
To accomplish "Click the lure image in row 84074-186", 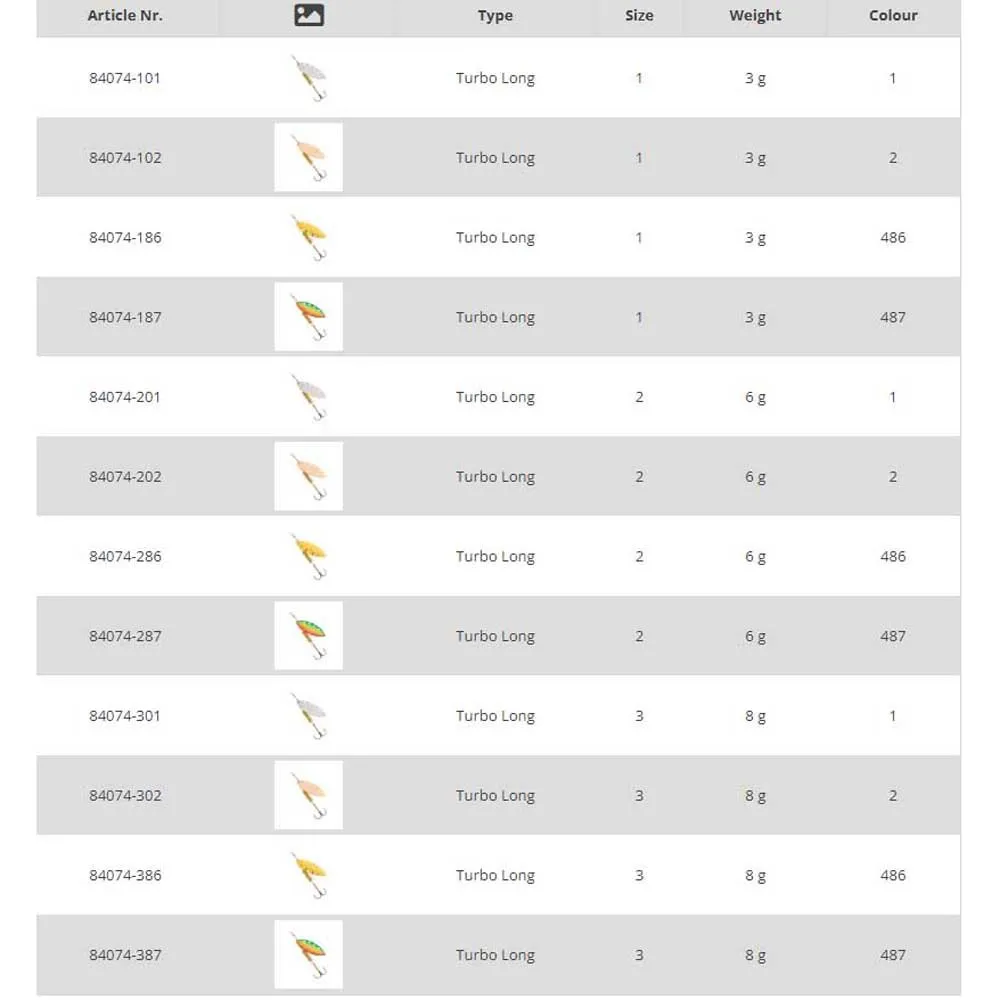I will 309,237.
